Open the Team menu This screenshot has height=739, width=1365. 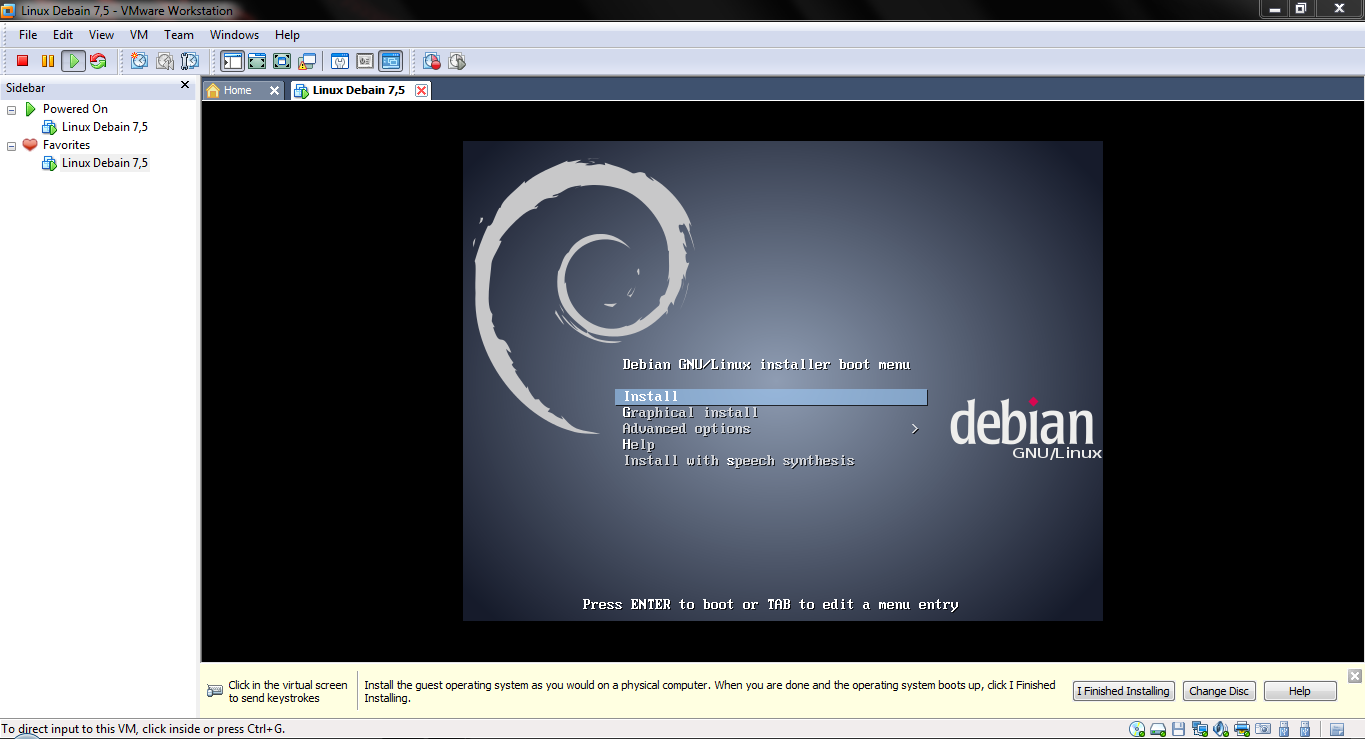(179, 35)
